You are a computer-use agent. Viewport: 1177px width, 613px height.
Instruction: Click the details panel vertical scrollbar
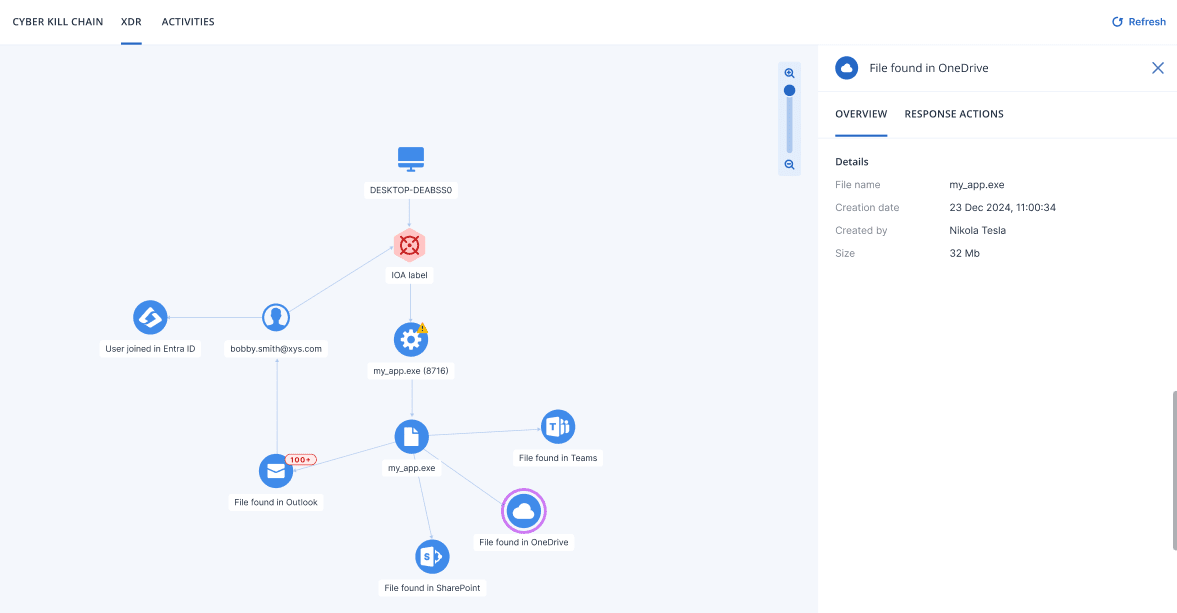pos(1173,470)
